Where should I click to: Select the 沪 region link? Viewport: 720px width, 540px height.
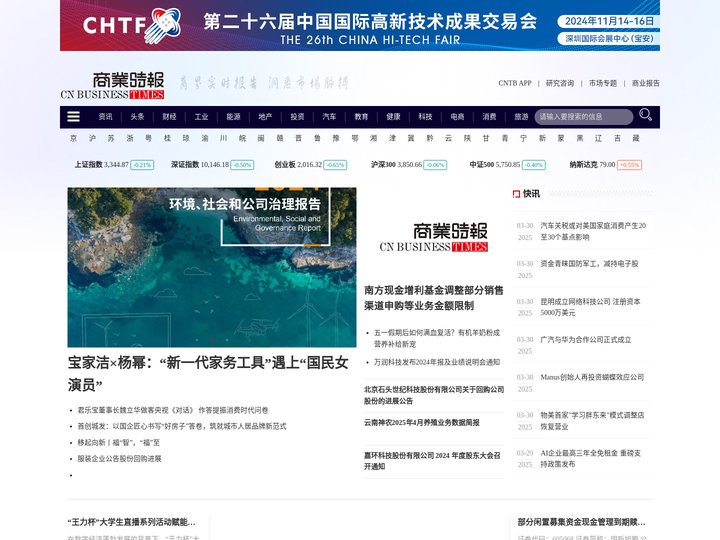92,138
